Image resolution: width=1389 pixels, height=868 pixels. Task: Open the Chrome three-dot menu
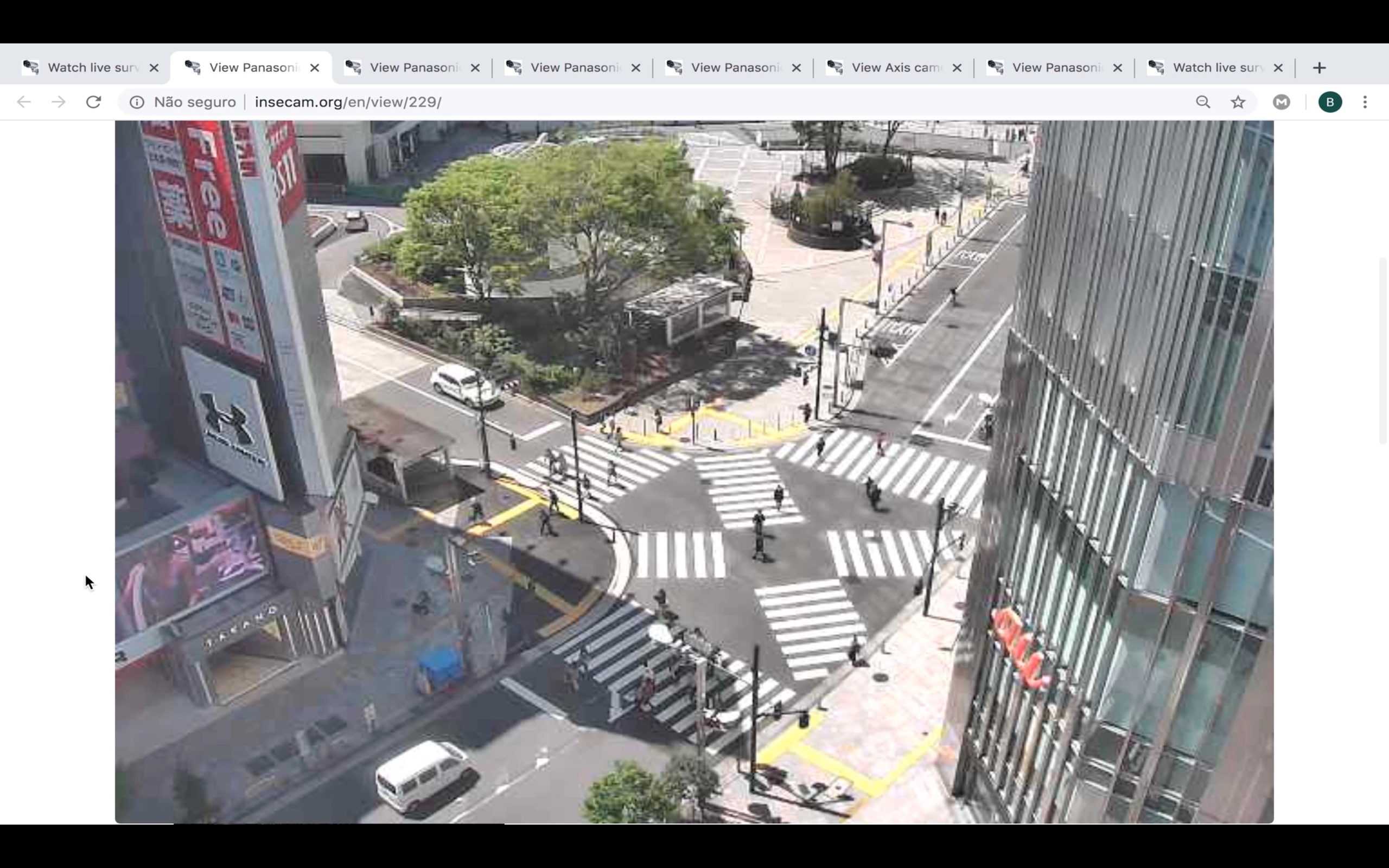tap(1365, 102)
